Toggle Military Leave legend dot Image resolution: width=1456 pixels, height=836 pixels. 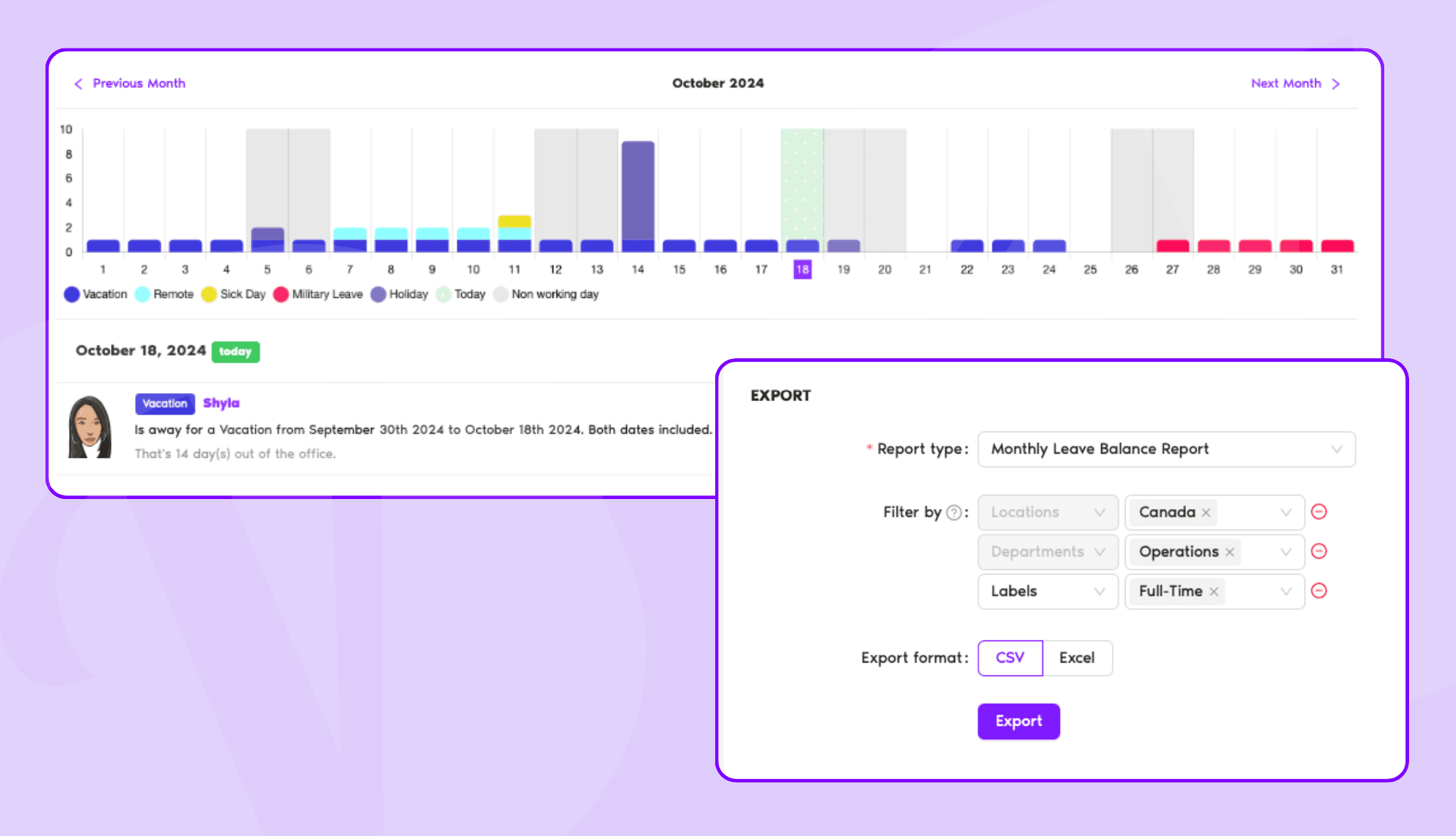281,294
